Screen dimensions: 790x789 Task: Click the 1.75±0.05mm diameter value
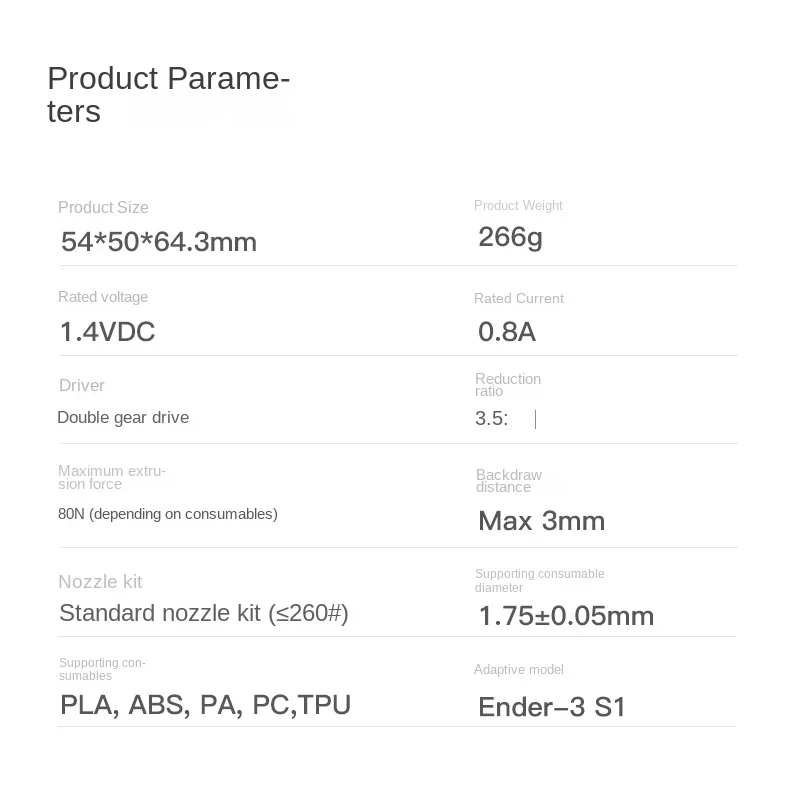pyautogui.click(x=566, y=616)
